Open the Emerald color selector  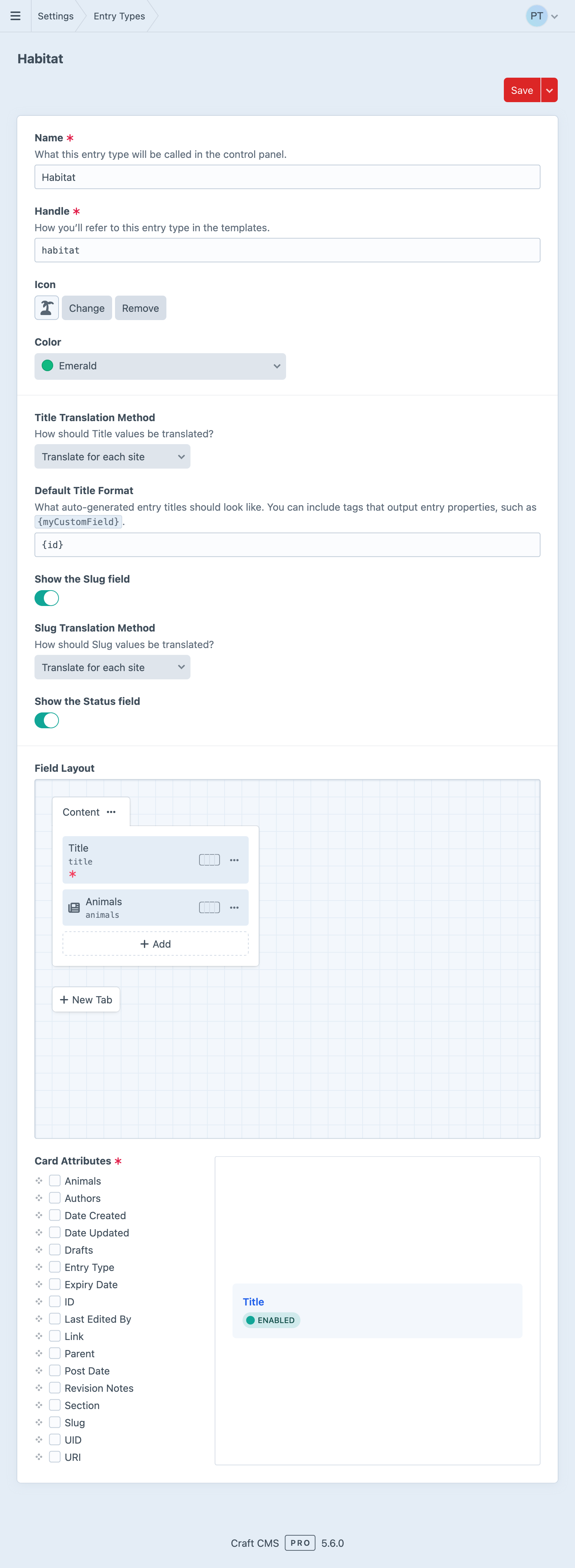[160, 366]
